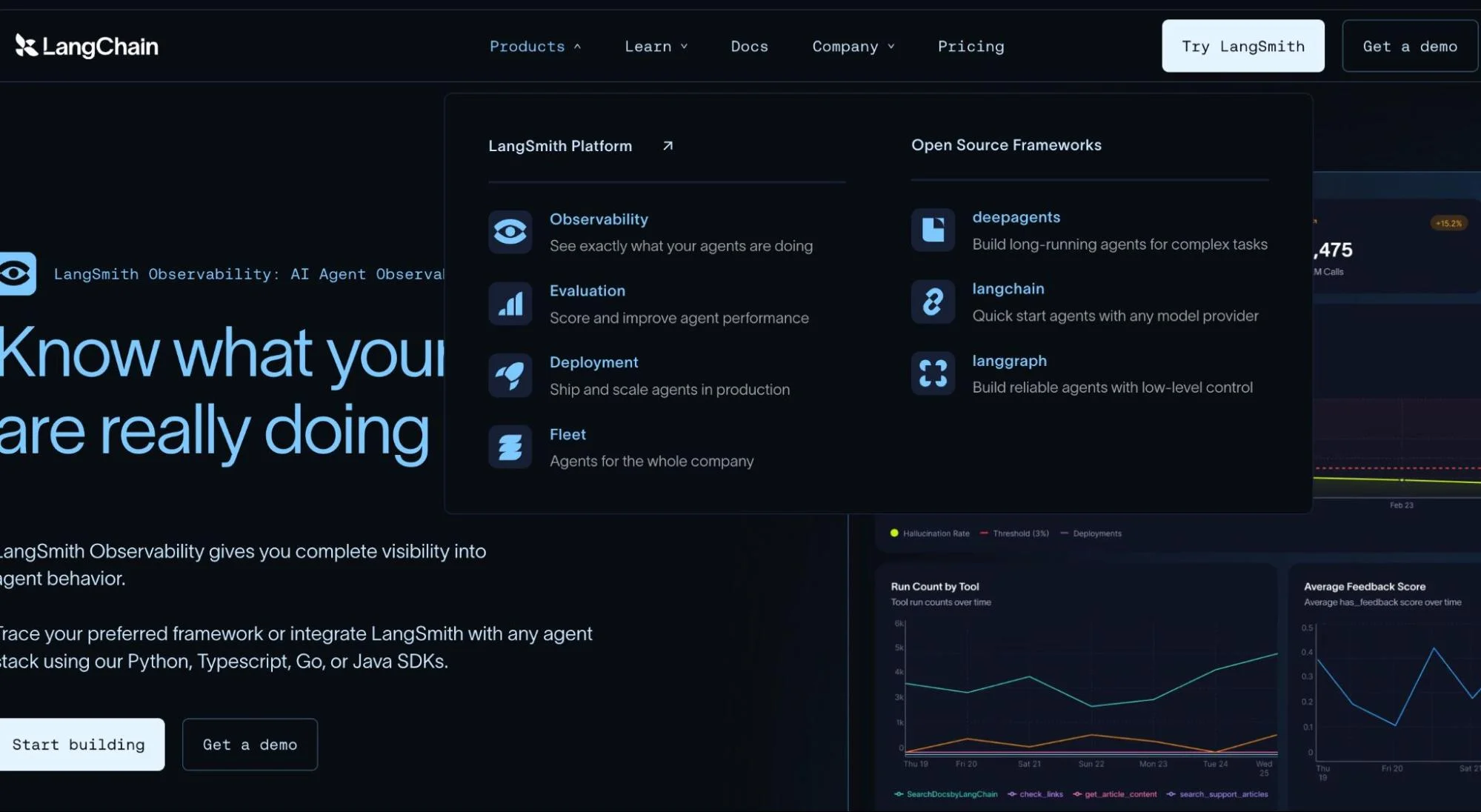Image resolution: width=1481 pixels, height=812 pixels.
Task: Select Deployment in the Products menu
Action: (x=593, y=362)
